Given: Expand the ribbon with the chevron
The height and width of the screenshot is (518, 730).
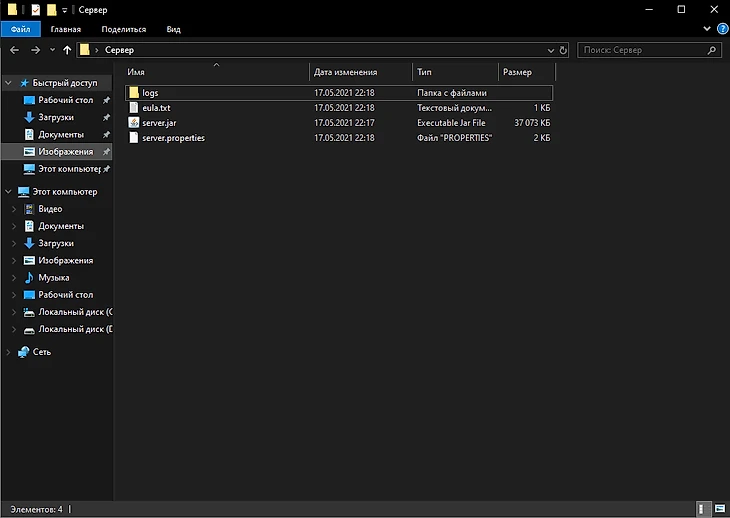Looking at the screenshot, I should coord(709,29).
